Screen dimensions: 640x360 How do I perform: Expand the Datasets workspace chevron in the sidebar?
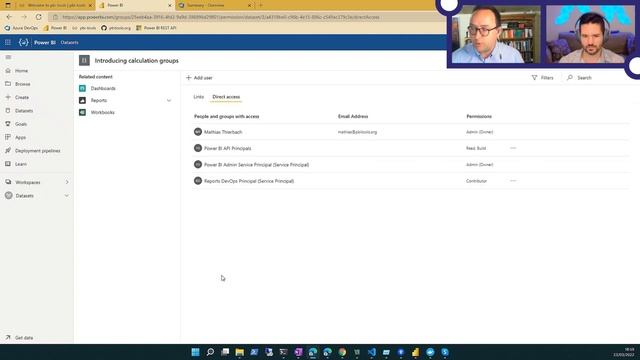tap(67, 196)
